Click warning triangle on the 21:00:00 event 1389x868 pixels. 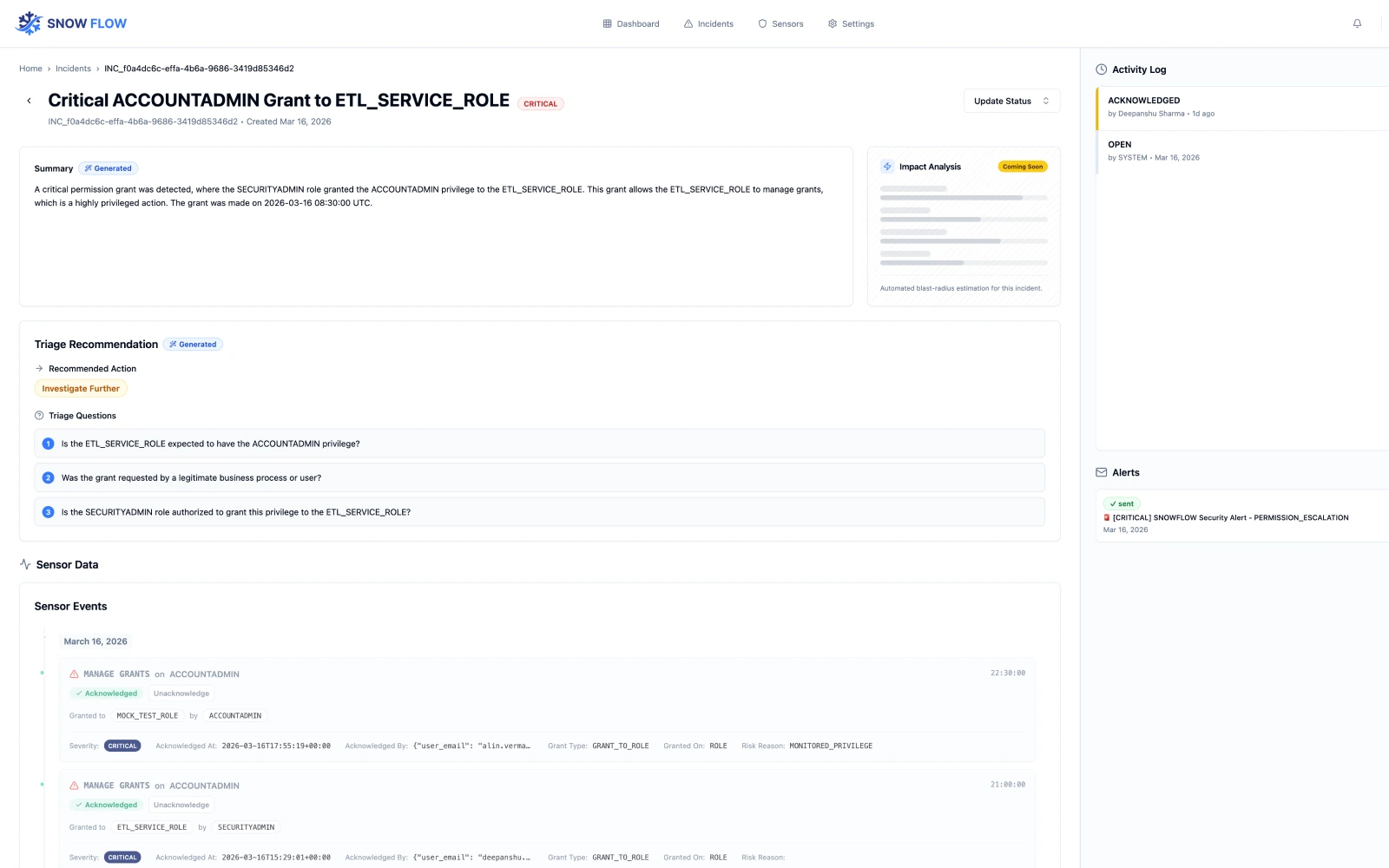[x=74, y=786]
